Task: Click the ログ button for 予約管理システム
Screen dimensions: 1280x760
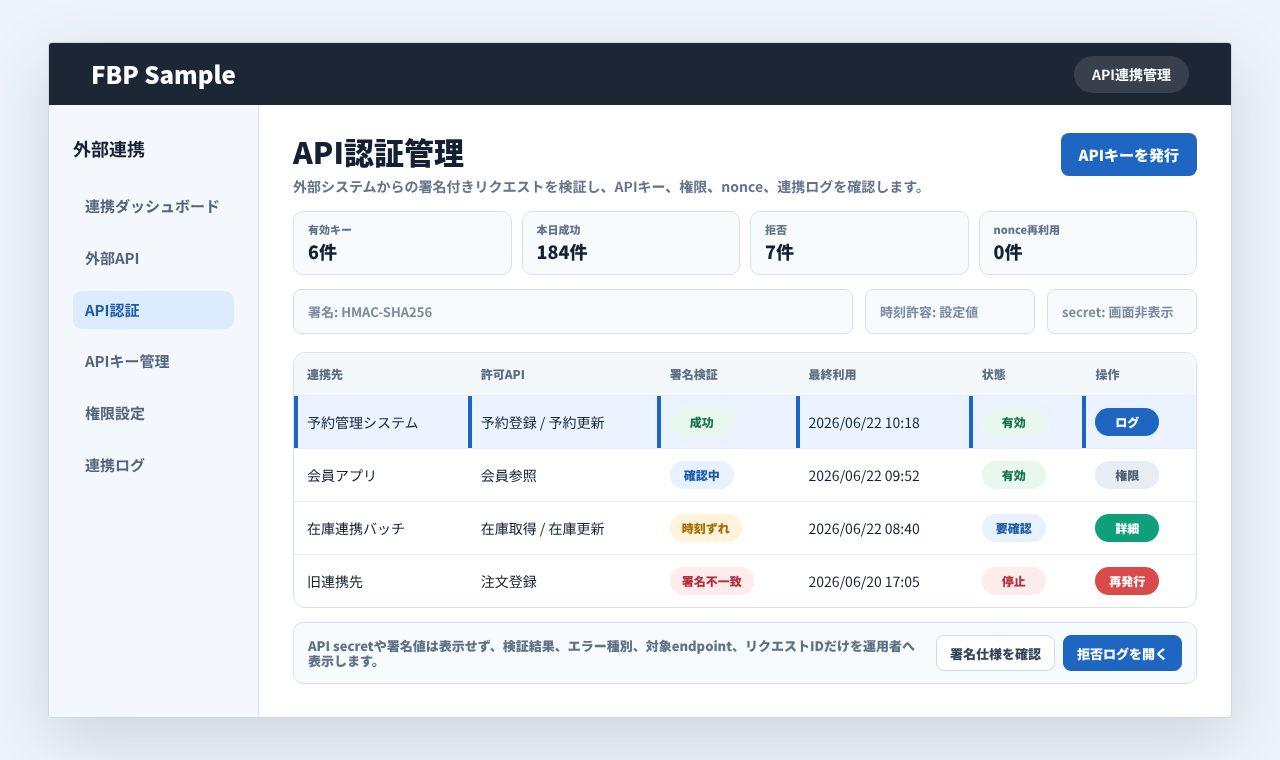Action: tap(1127, 422)
